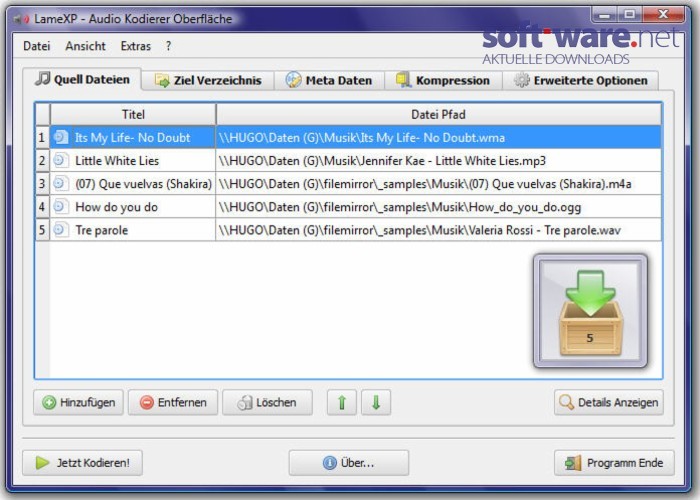Click the audio icon for Little White Lies
Viewport: 700px width, 500px height.
point(61,160)
